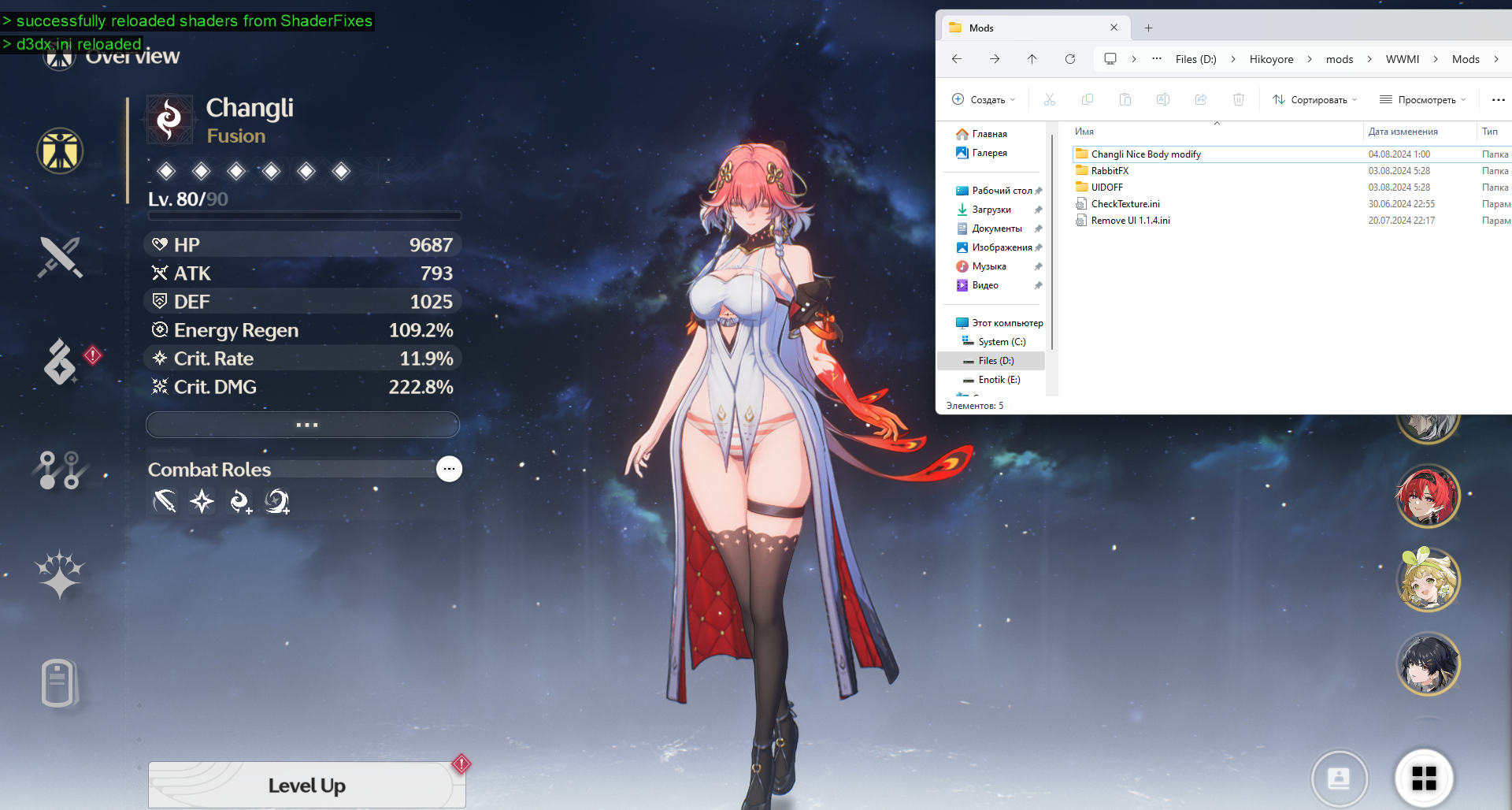Open the Combat Roles details round button

click(449, 469)
